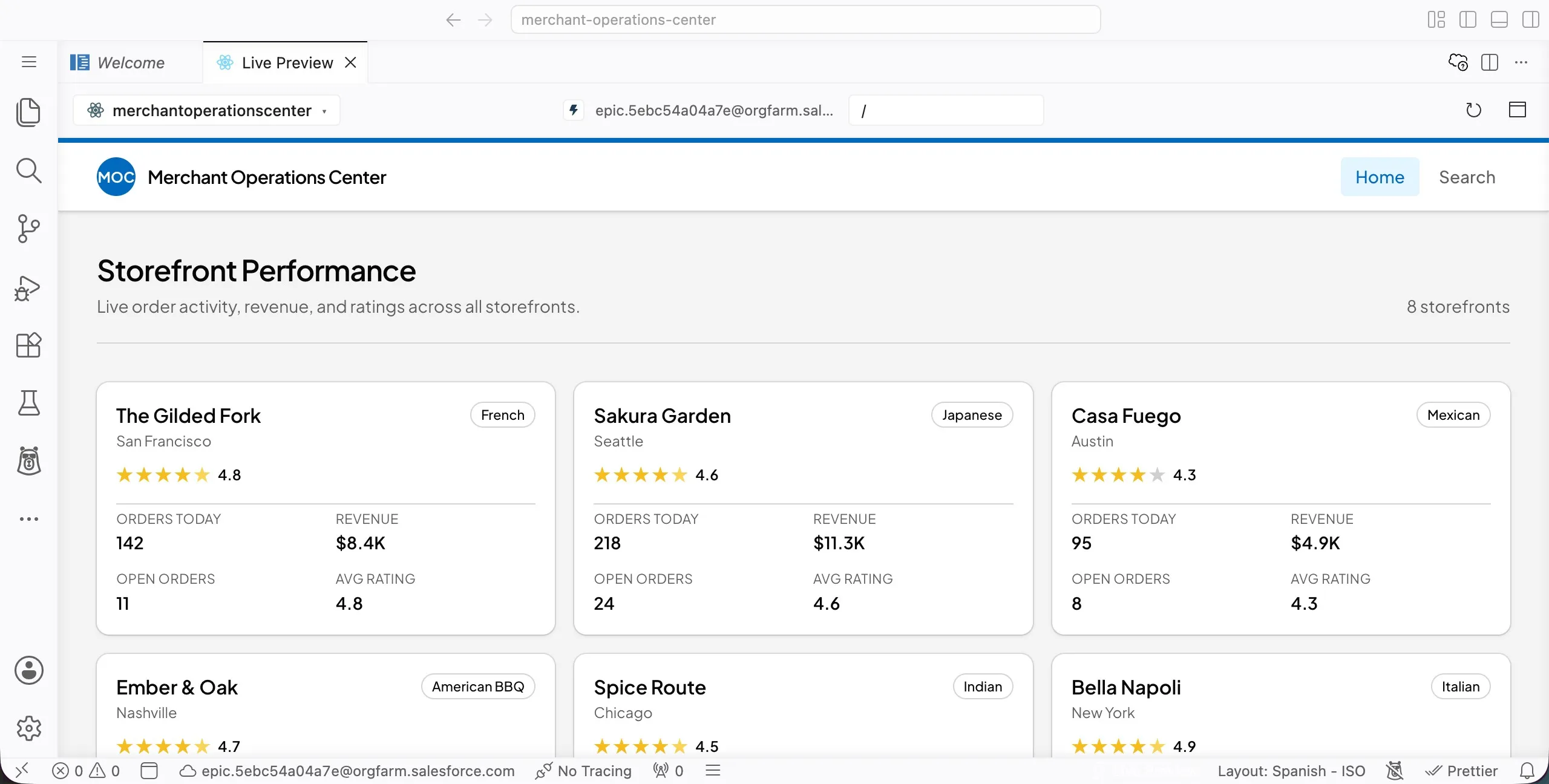Click the preview URL path field
Image resolution: width=1549 pixels, height=784 pixels.
coord(946,110)
